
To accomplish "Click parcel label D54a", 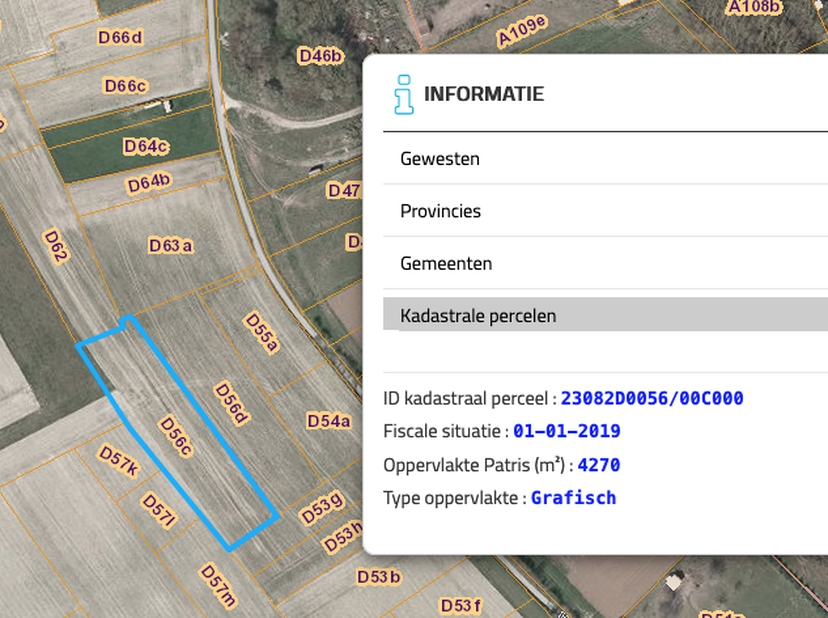I will tap(328, 421).
